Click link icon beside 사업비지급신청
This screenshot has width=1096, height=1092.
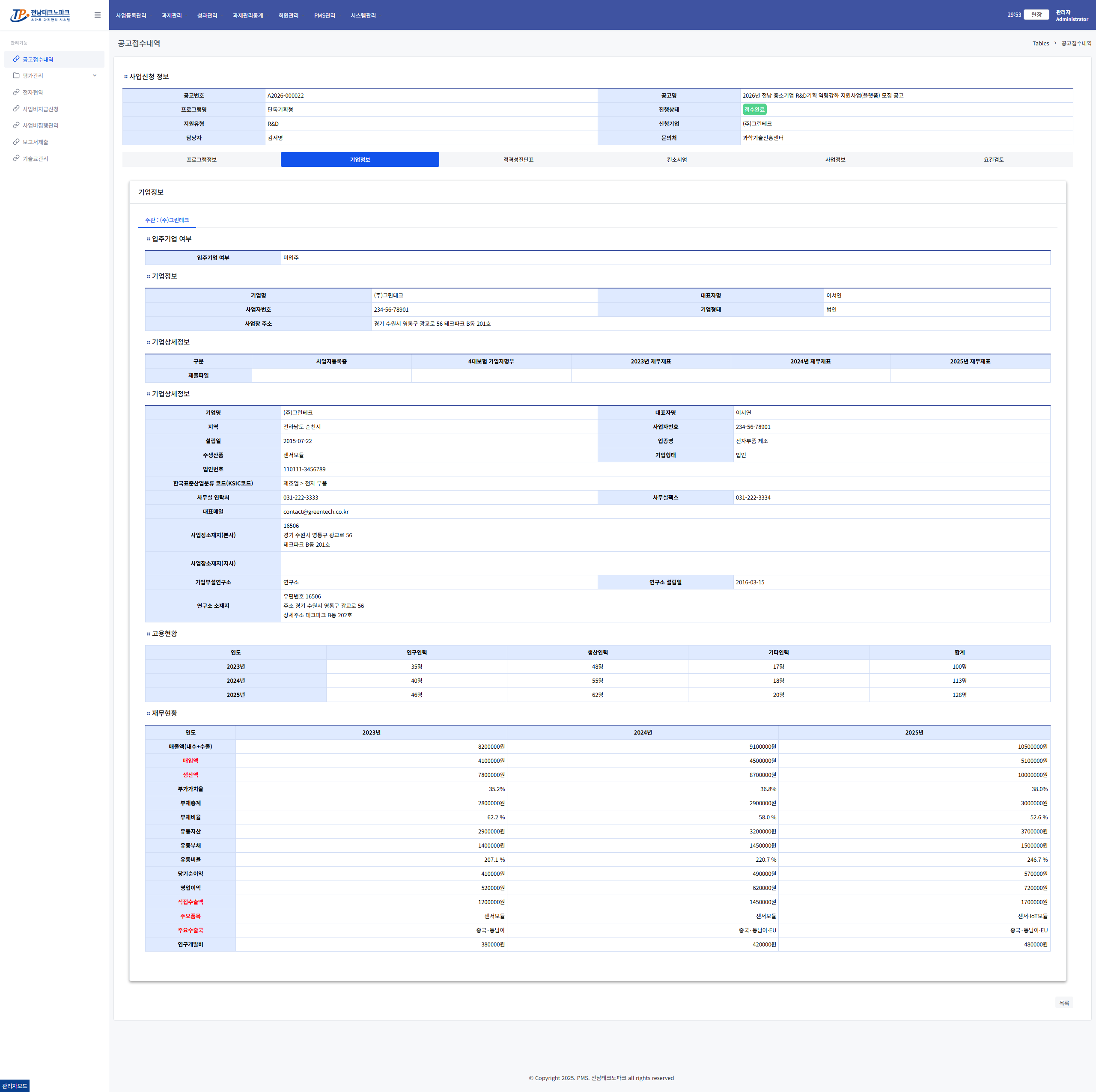pyautogui.click(x=16, y=109)
